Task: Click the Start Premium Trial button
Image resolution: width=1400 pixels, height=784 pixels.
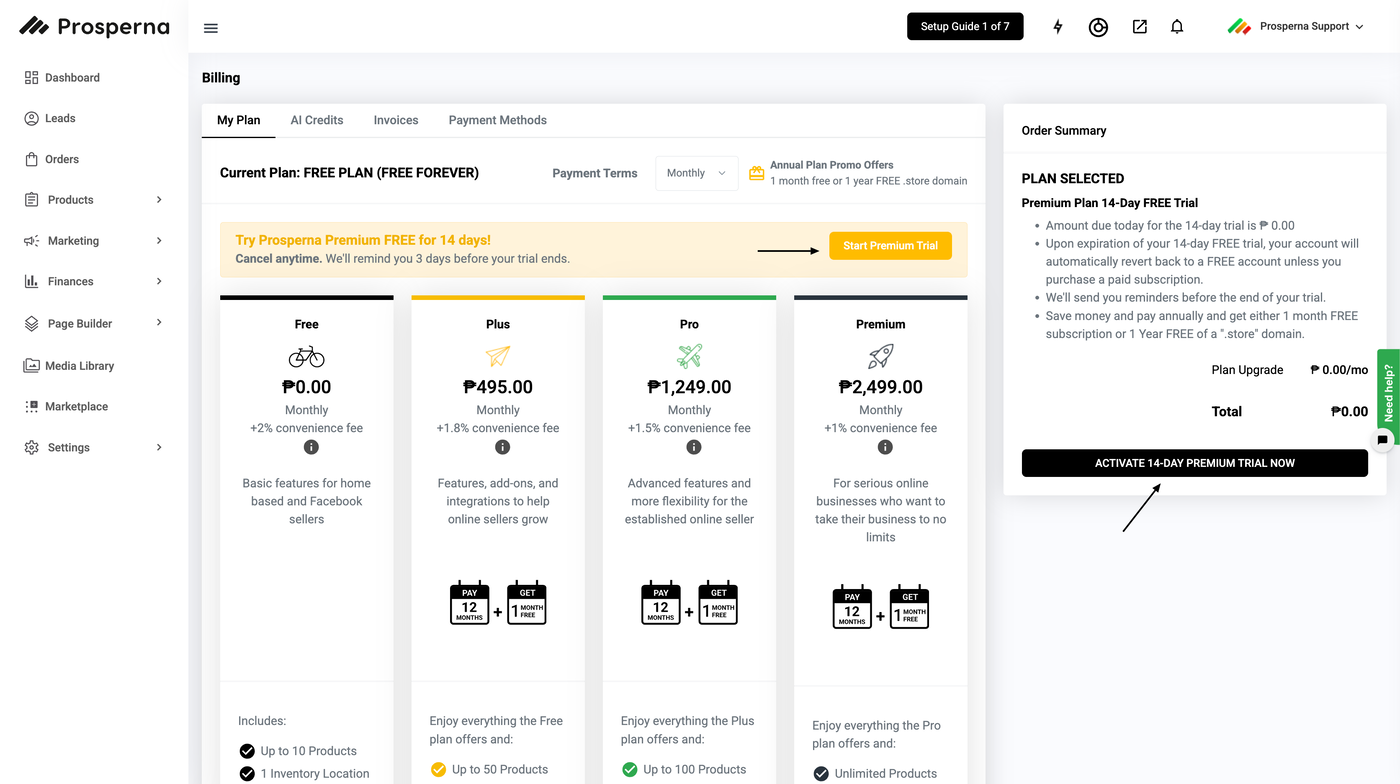Action: coord(890,246)
